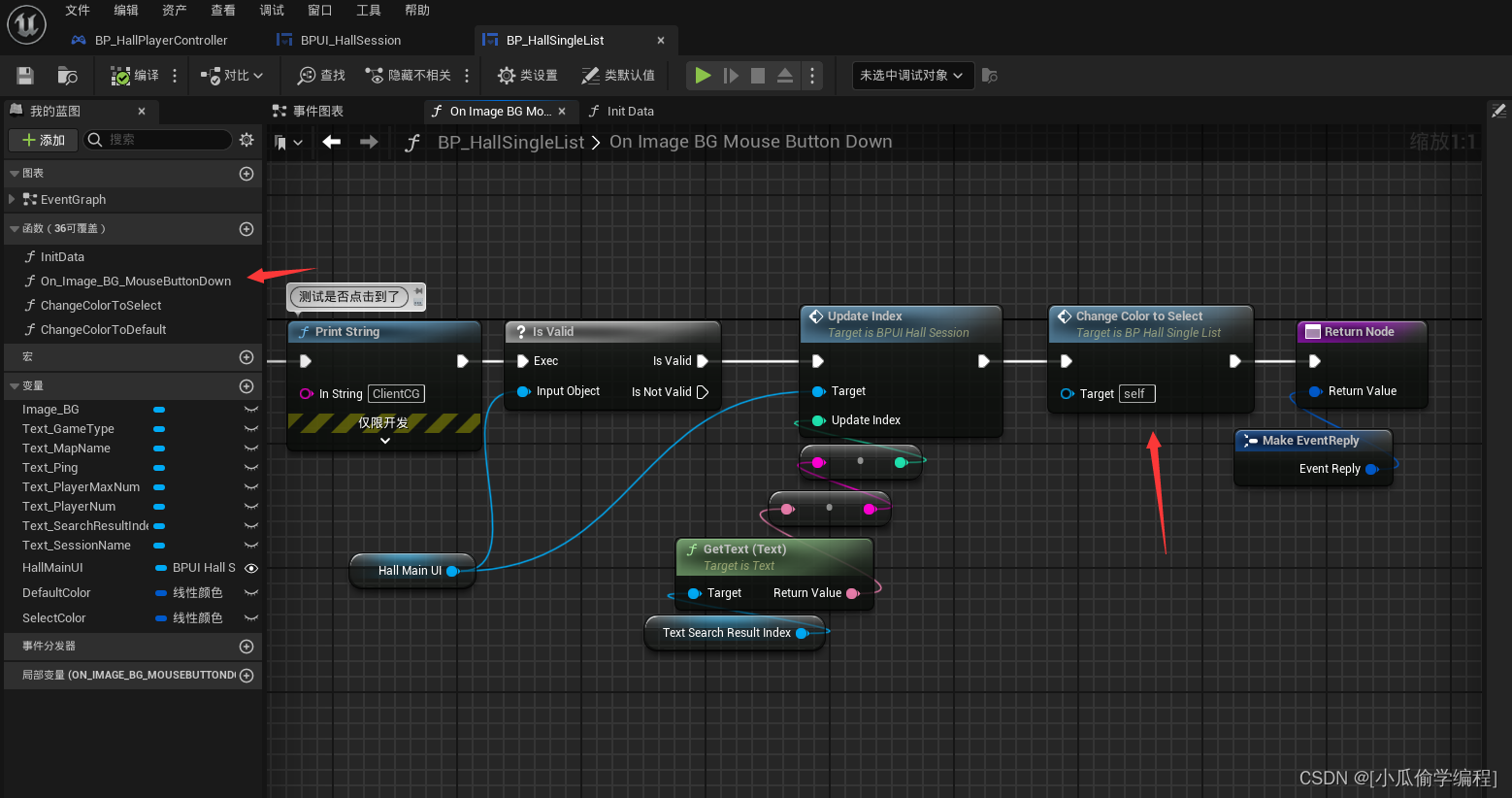
Task: Open the Tools (工具) menu
Action: click(x=369, y=11)
